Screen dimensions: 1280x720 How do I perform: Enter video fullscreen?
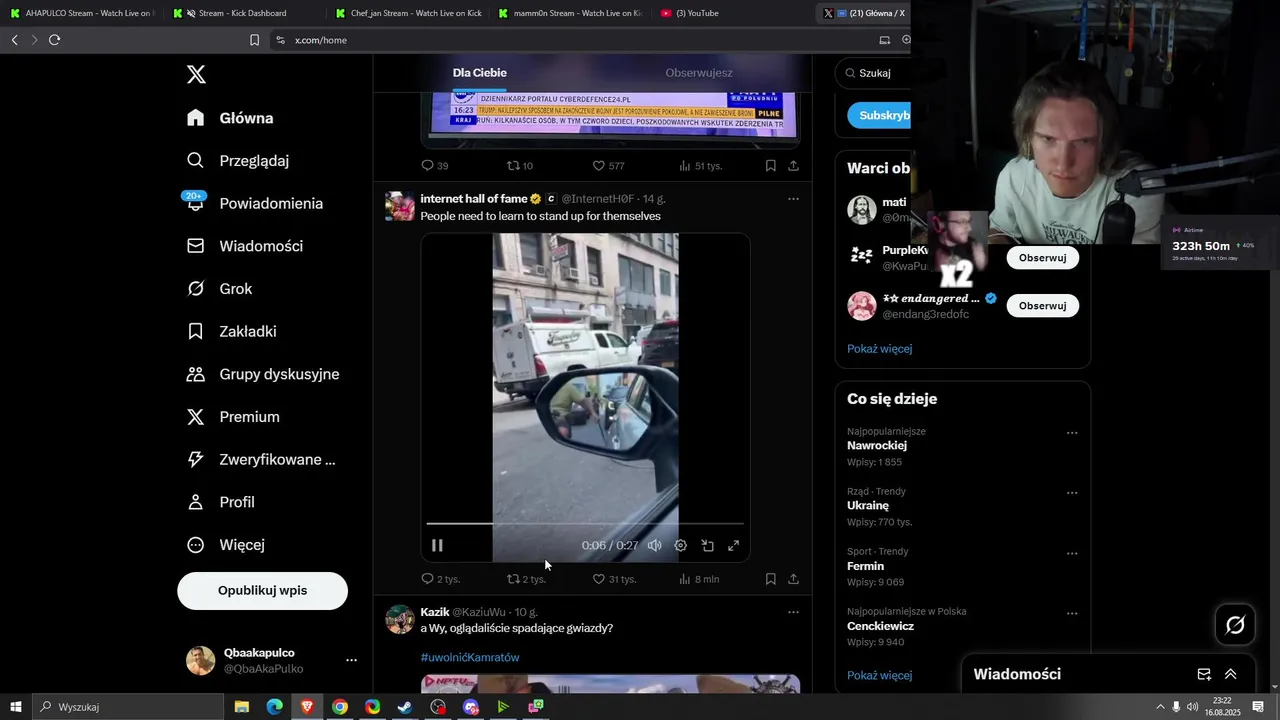[x=733, y=545]
